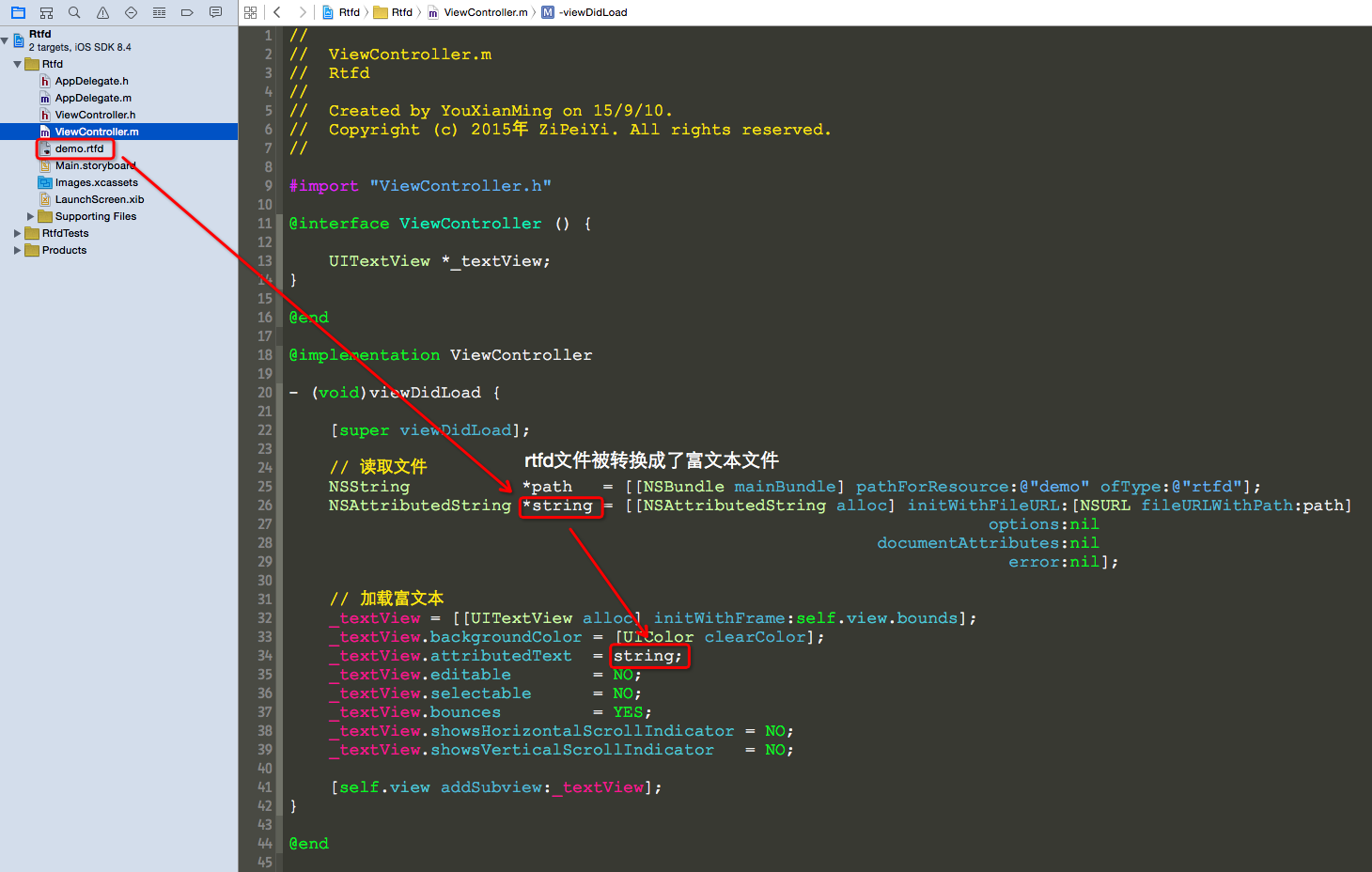Image resolution: width=1372 pixels, height=872 pixels.
Task: Open the -viewDidLoad method jump bar menu
Action: pos(585,12)
